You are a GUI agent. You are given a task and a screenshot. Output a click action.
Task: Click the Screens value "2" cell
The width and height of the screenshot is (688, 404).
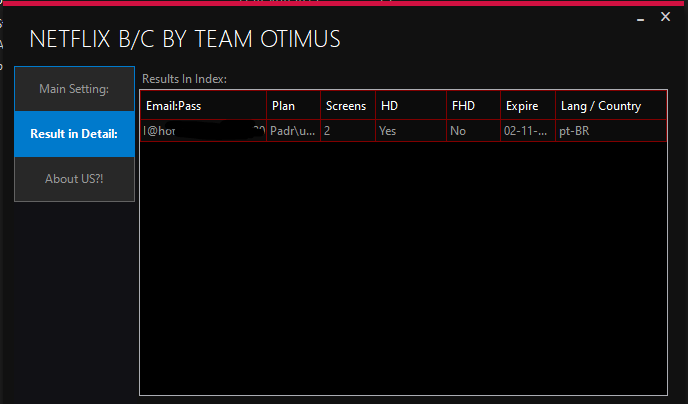(347, 131)
